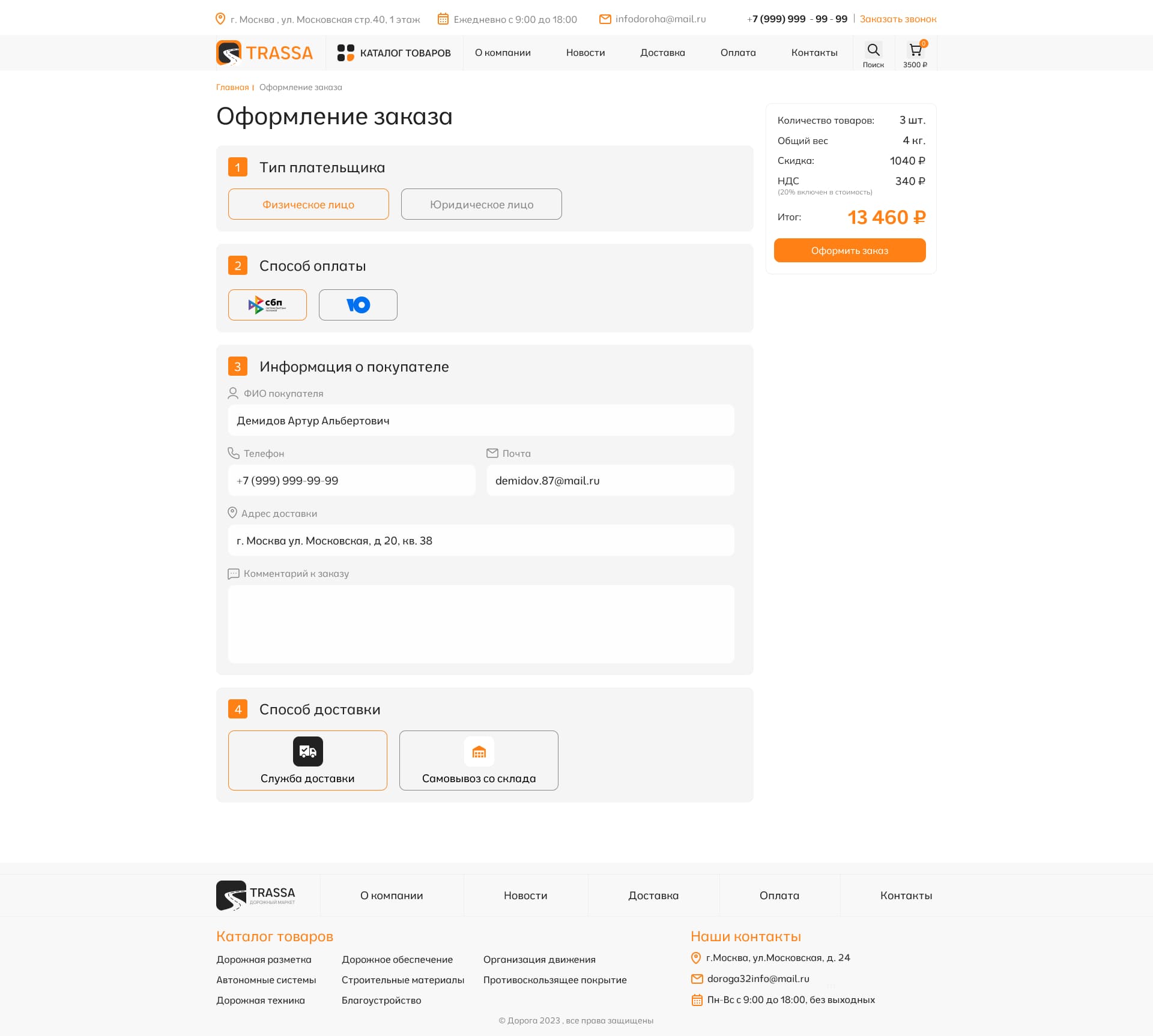Go to Доставка in the top menu
The width and height of the screenshot is (1153, 1036).
[662, 53]
